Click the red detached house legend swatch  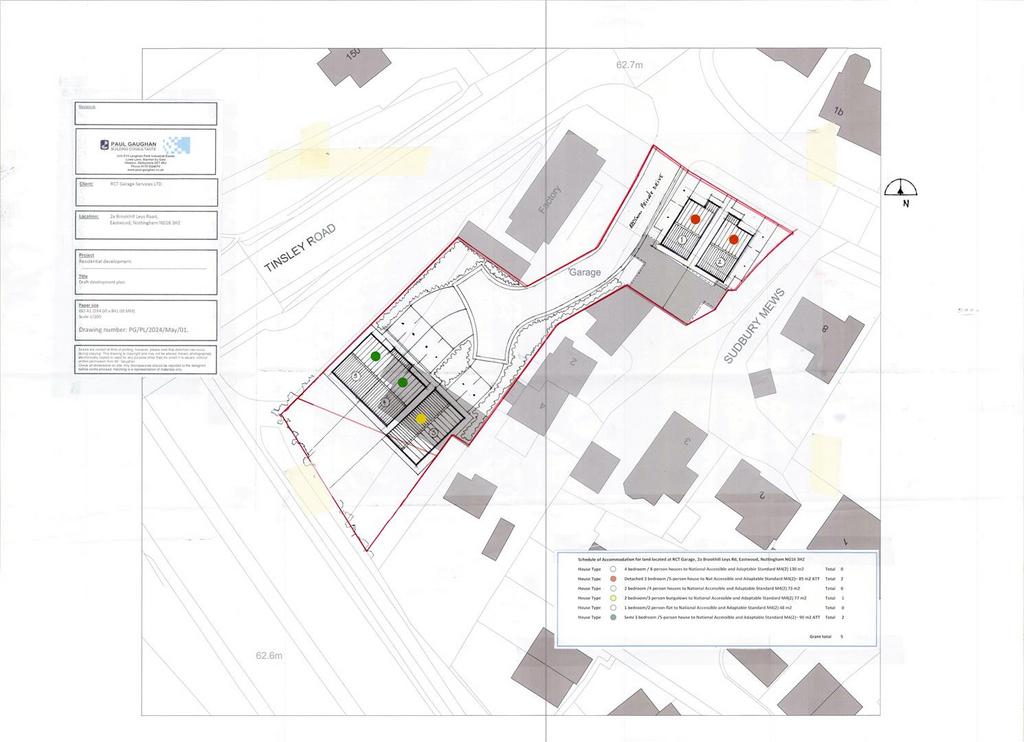[614, 579]
